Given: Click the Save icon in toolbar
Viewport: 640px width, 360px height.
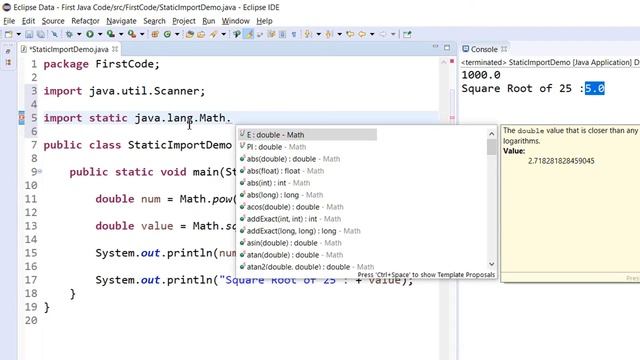Looking at the screenshot, I should tap(29, 34).
